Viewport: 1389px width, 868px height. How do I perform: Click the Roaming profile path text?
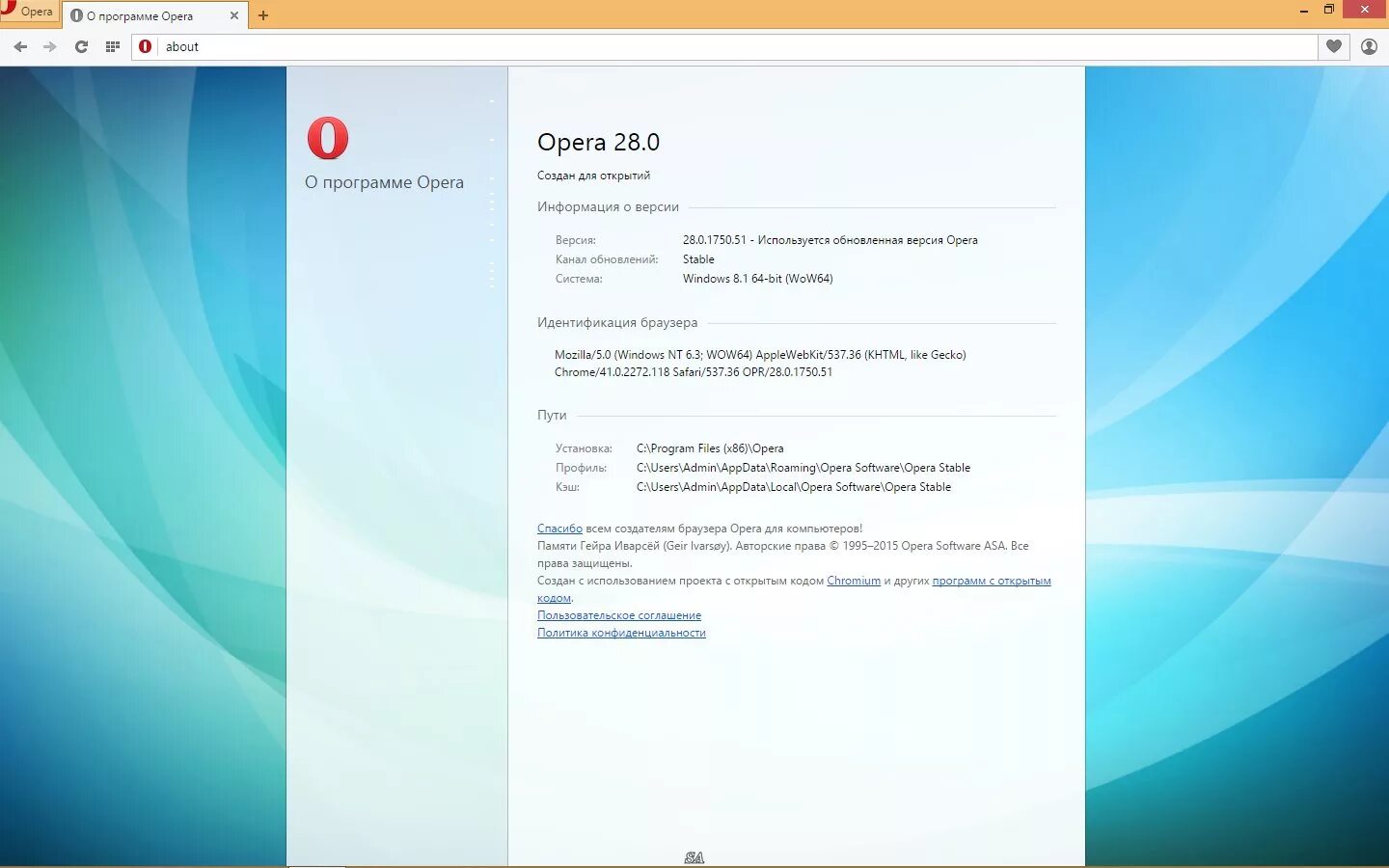pos(803,468)
